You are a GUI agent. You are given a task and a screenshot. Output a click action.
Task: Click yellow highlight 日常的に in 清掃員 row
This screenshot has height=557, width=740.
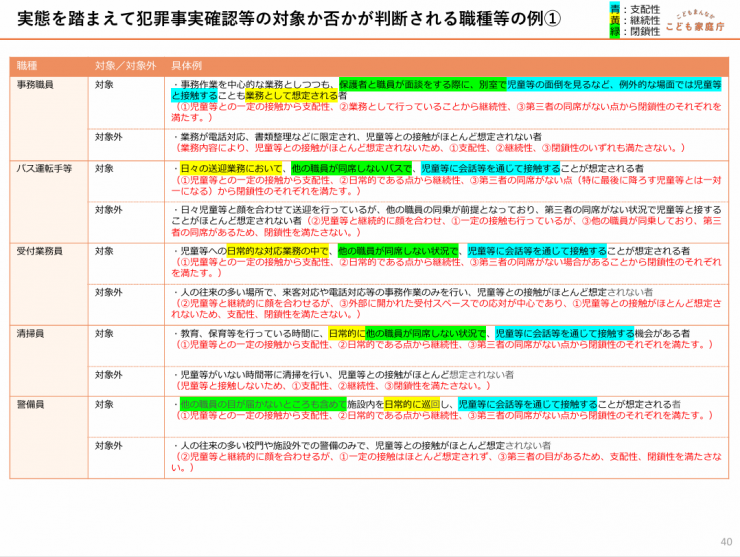pyautogui.click(x=347, y=334)
